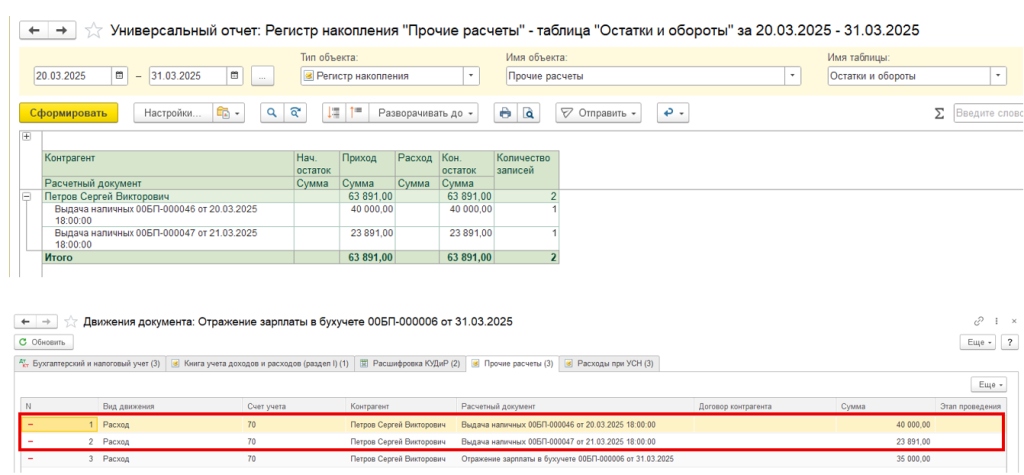Open the Еще menu next to help button
This screenshot has width=1024, height=475.
pyautogui.click(x=978, y=342)
